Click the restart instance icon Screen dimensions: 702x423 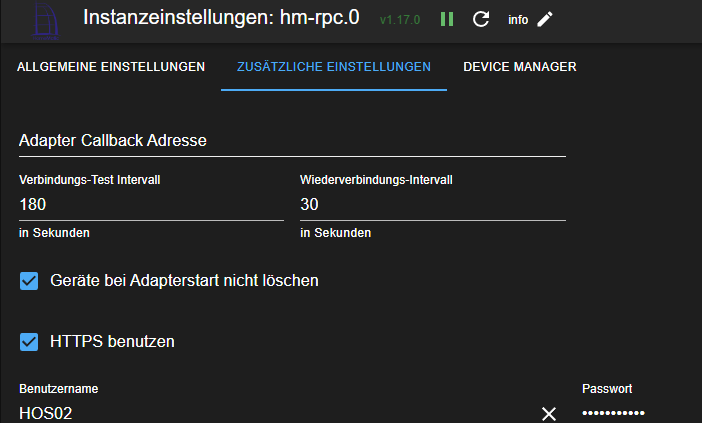[x=481, y=19]
